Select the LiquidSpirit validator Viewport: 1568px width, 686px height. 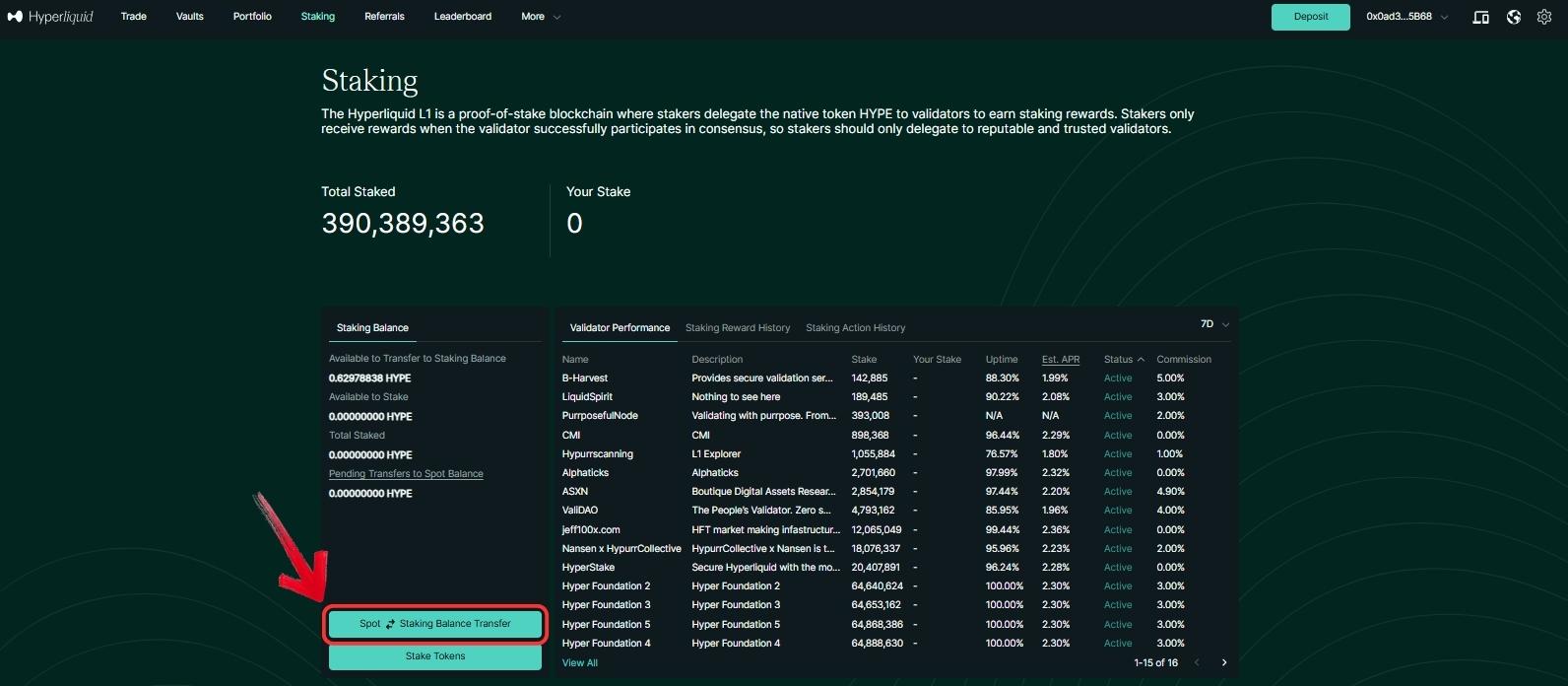tap(587, 397)
